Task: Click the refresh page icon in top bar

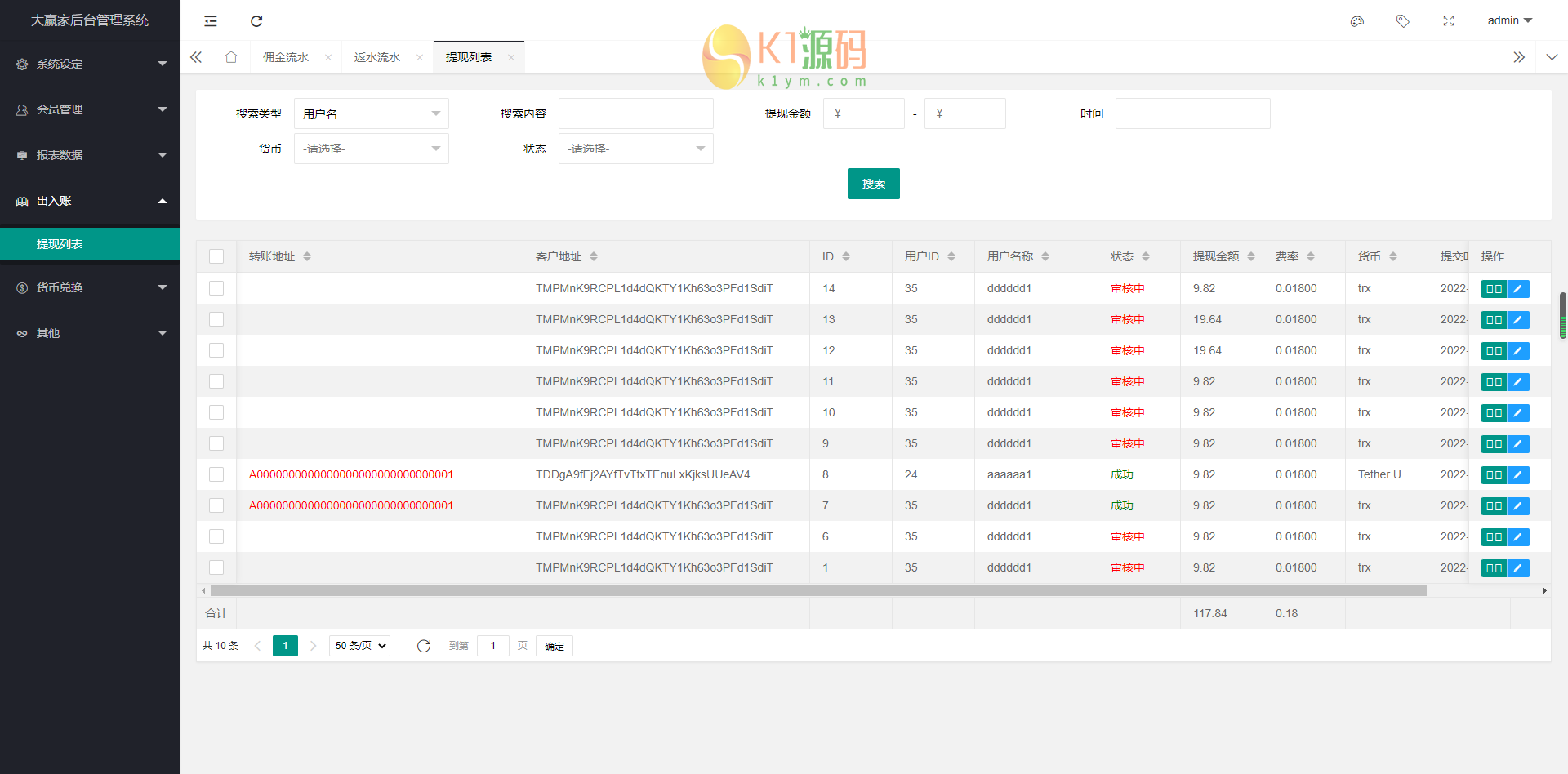Action: pyautogui.click(x=256, y=21)
